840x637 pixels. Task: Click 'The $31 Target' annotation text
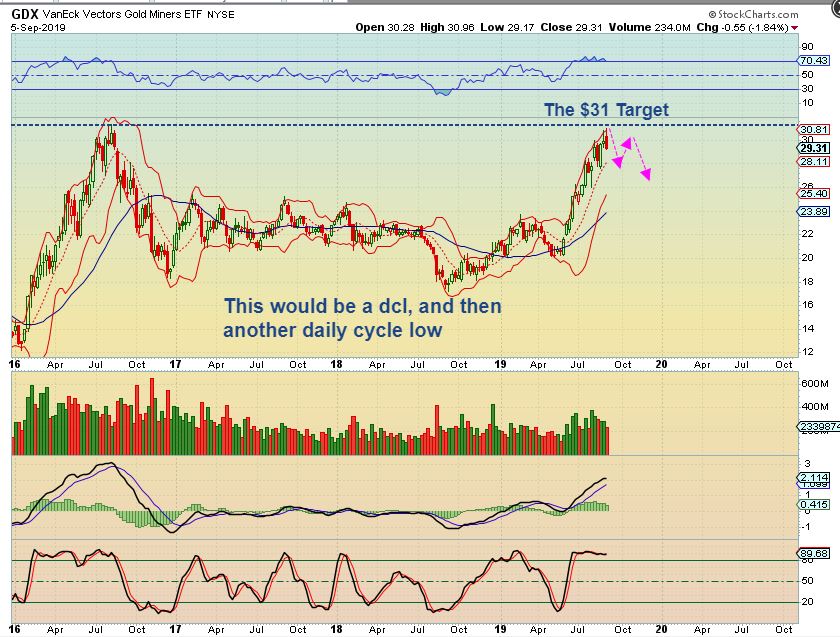(606, 109)
